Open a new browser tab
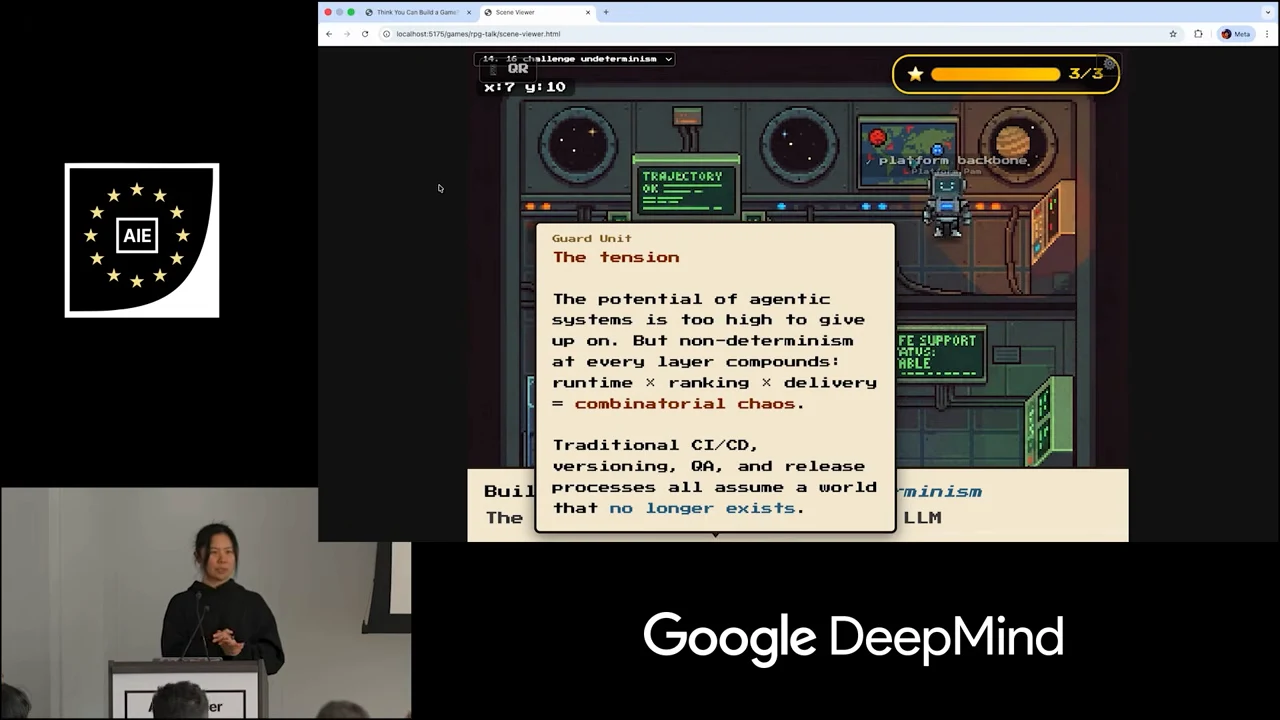 coord(606,12)
